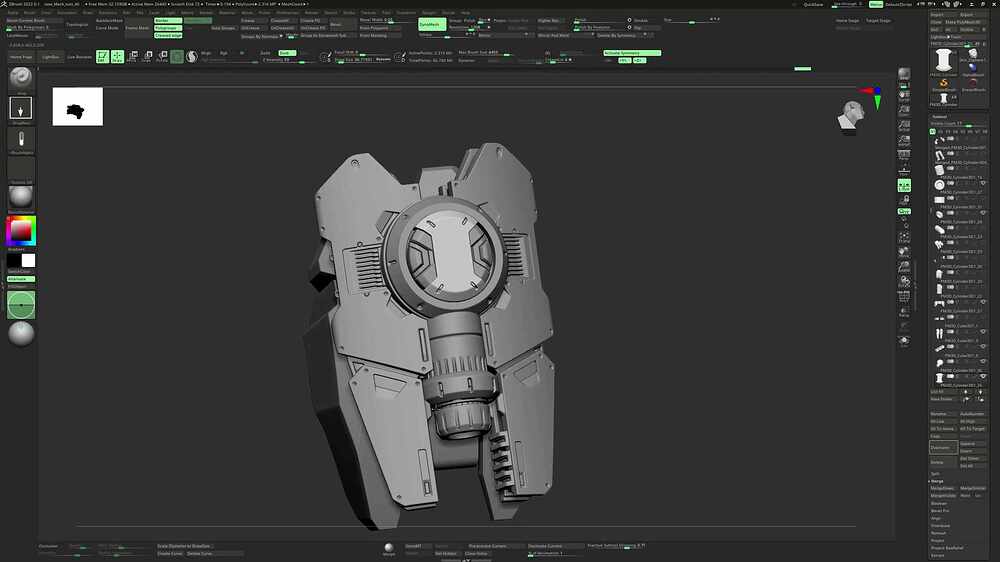Click the Duplicate subtool button

coord(943,448)
